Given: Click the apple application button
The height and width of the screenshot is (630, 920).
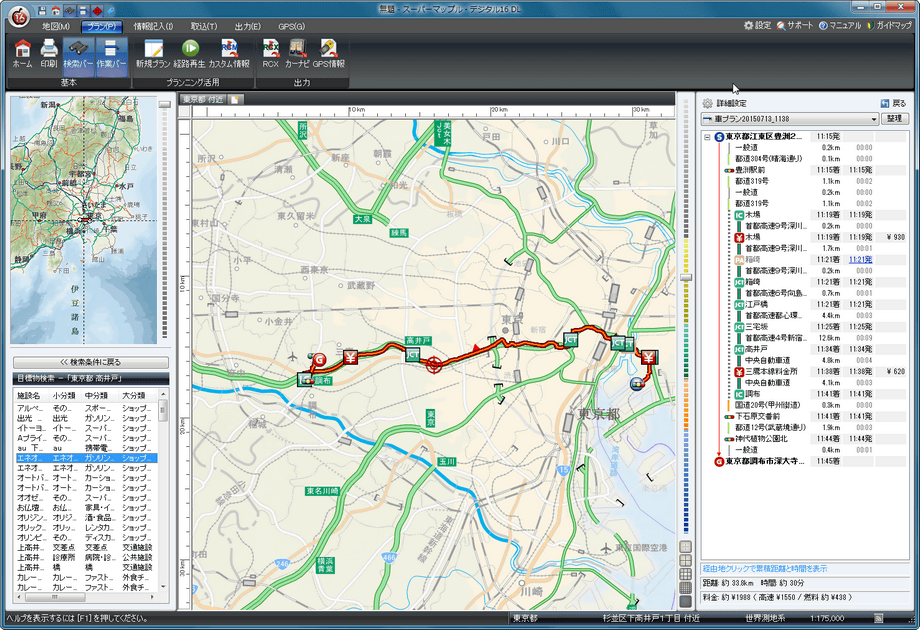Looking at the screenshot, I should coord(19,16).
